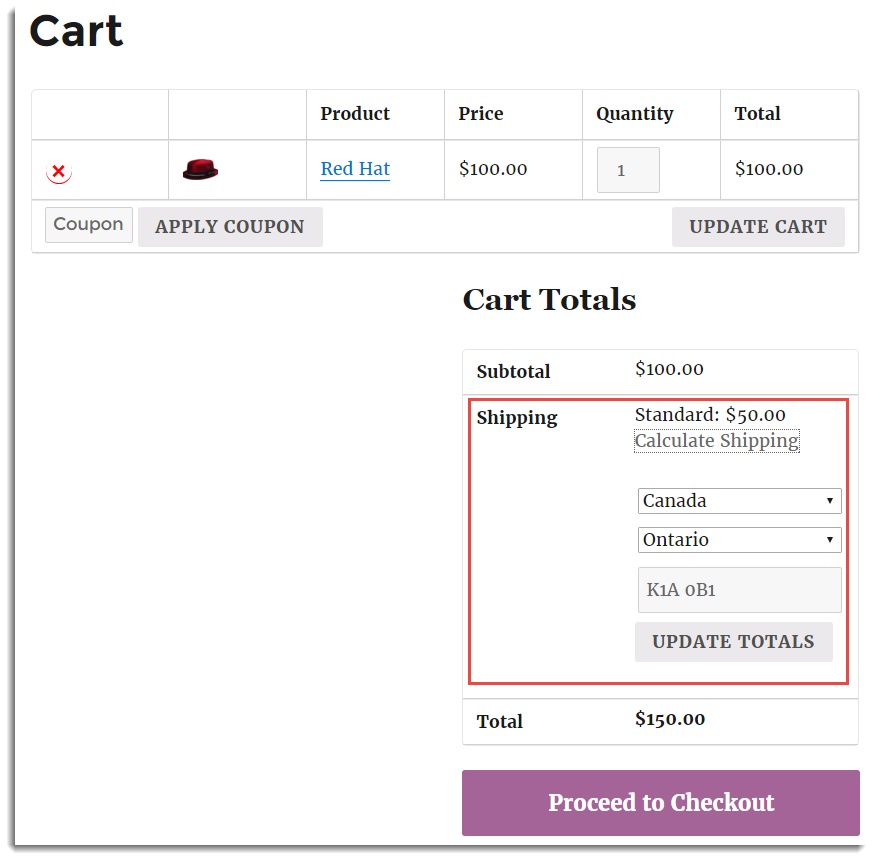Click the Shipping row label
Image resolution: width=872 pixels, height=860 pixels.
pyautogui.click(x=517, y=417)
